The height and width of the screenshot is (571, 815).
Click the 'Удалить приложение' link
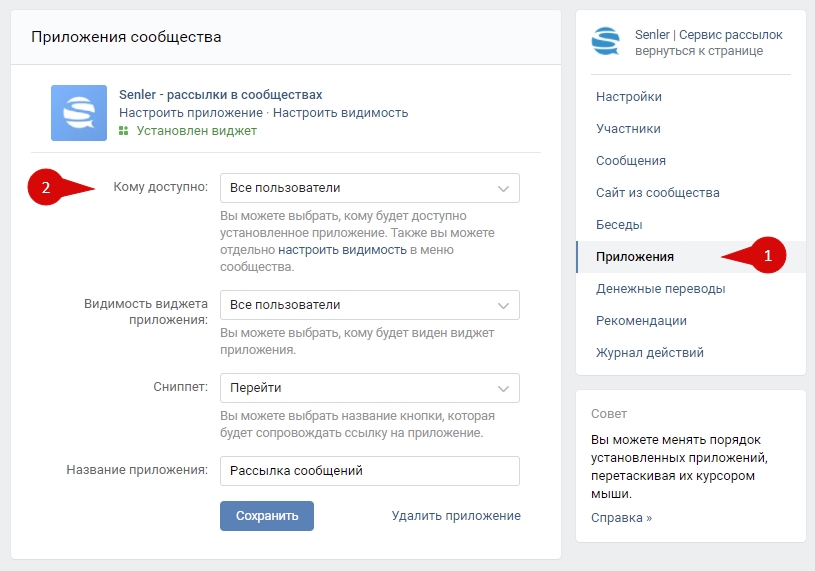point(455,516)
